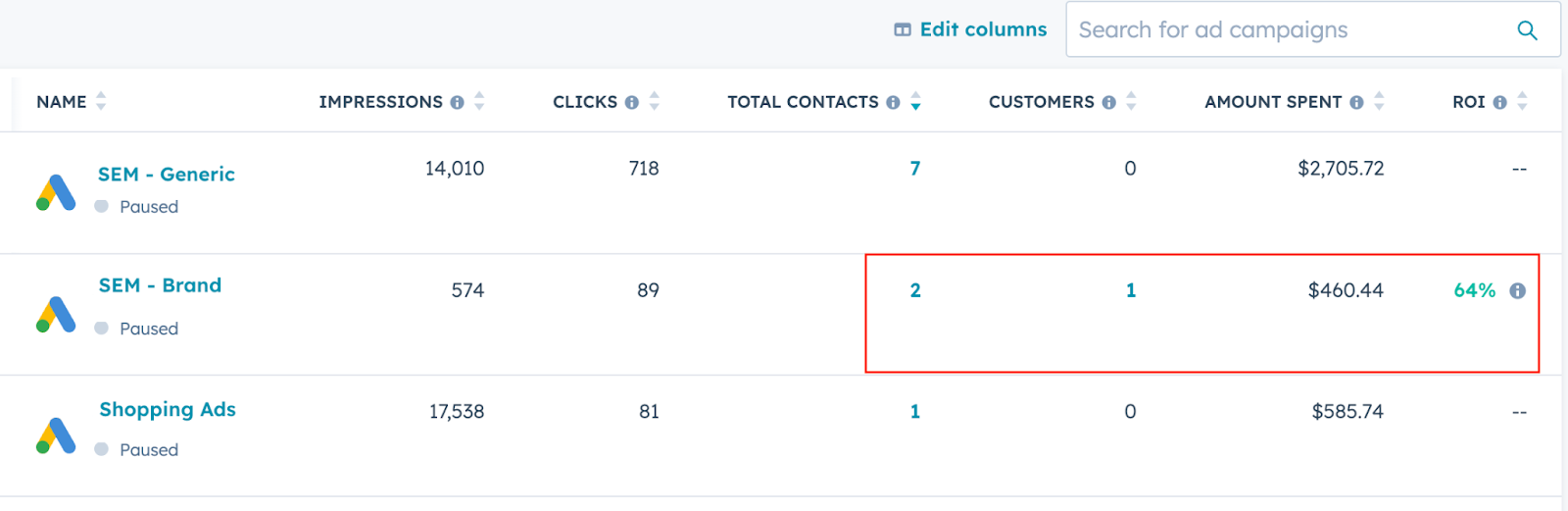Click Google Ads icon for SEM - Generic

[56, 192]
